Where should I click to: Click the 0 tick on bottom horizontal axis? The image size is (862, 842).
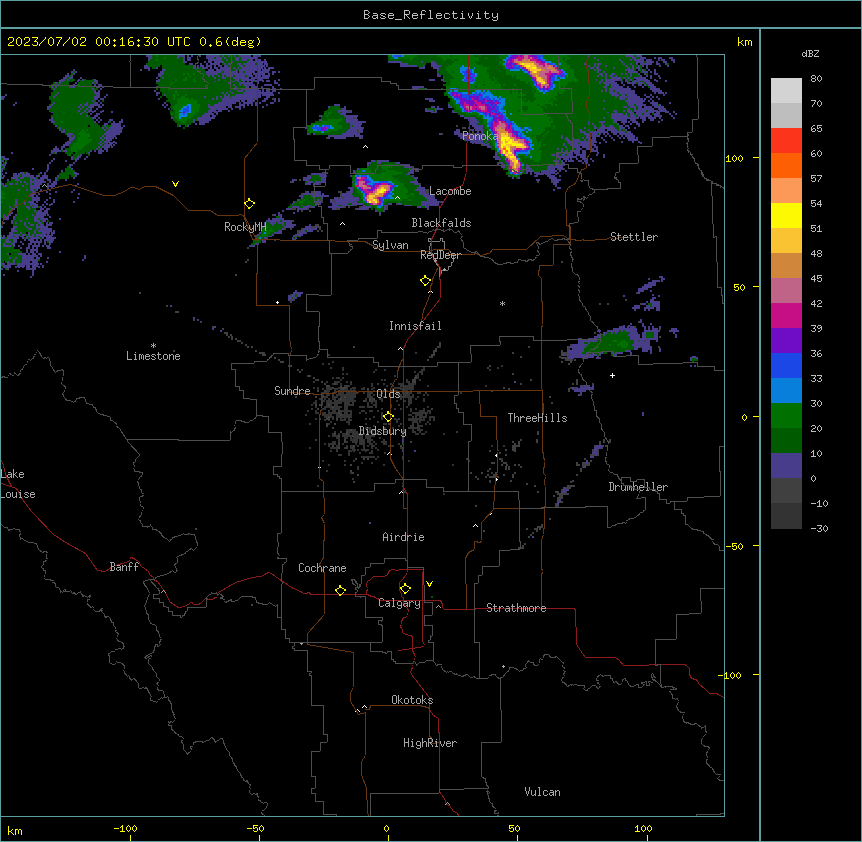[386, 828]
